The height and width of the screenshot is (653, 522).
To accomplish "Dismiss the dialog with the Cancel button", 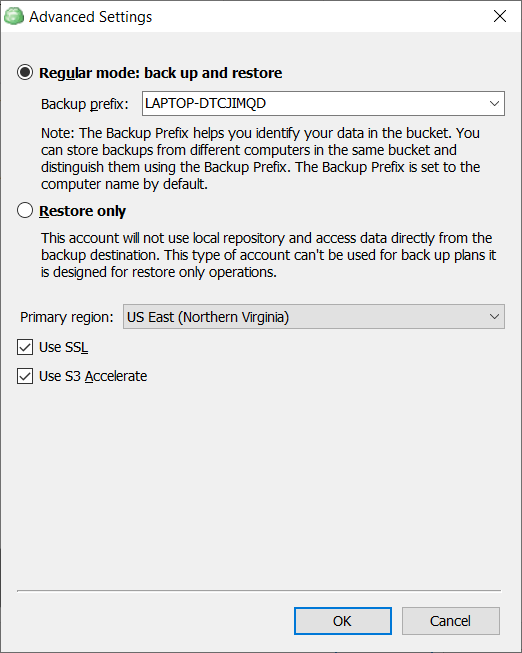I will [x=450, y=621].
